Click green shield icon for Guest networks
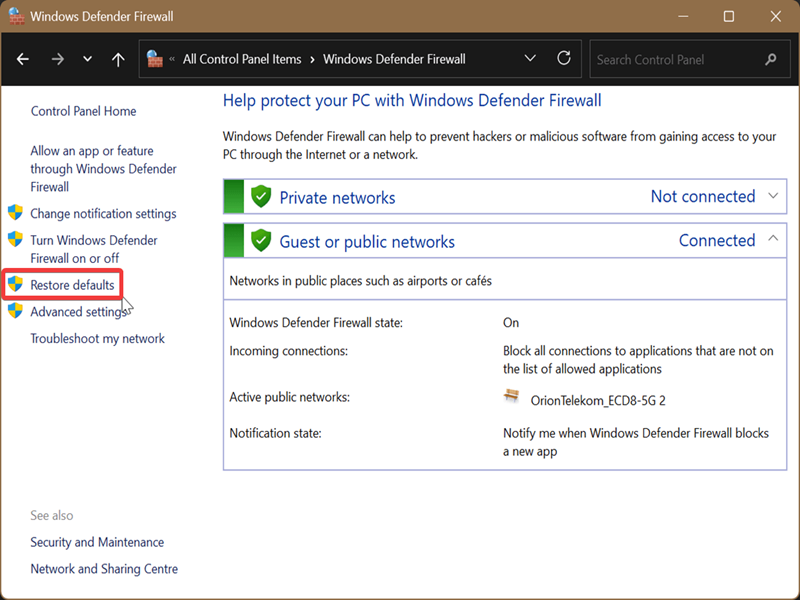Viewport: 800px width, 600px height. (261, 240)
